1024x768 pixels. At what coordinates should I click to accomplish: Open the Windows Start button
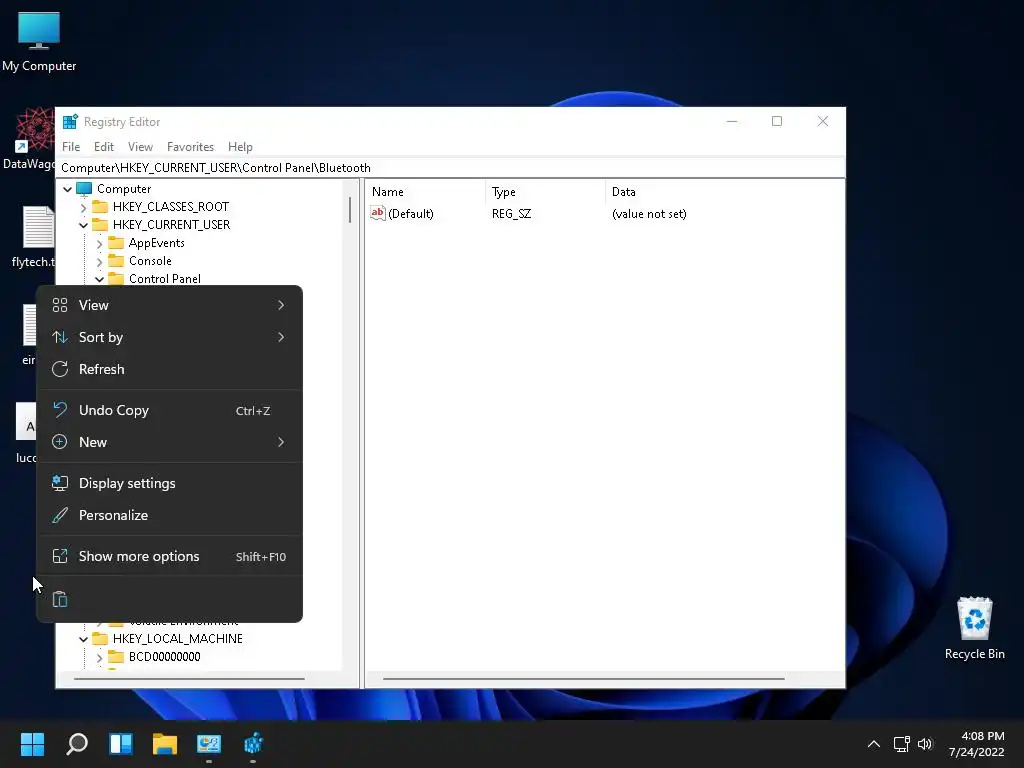click(32, 743)
